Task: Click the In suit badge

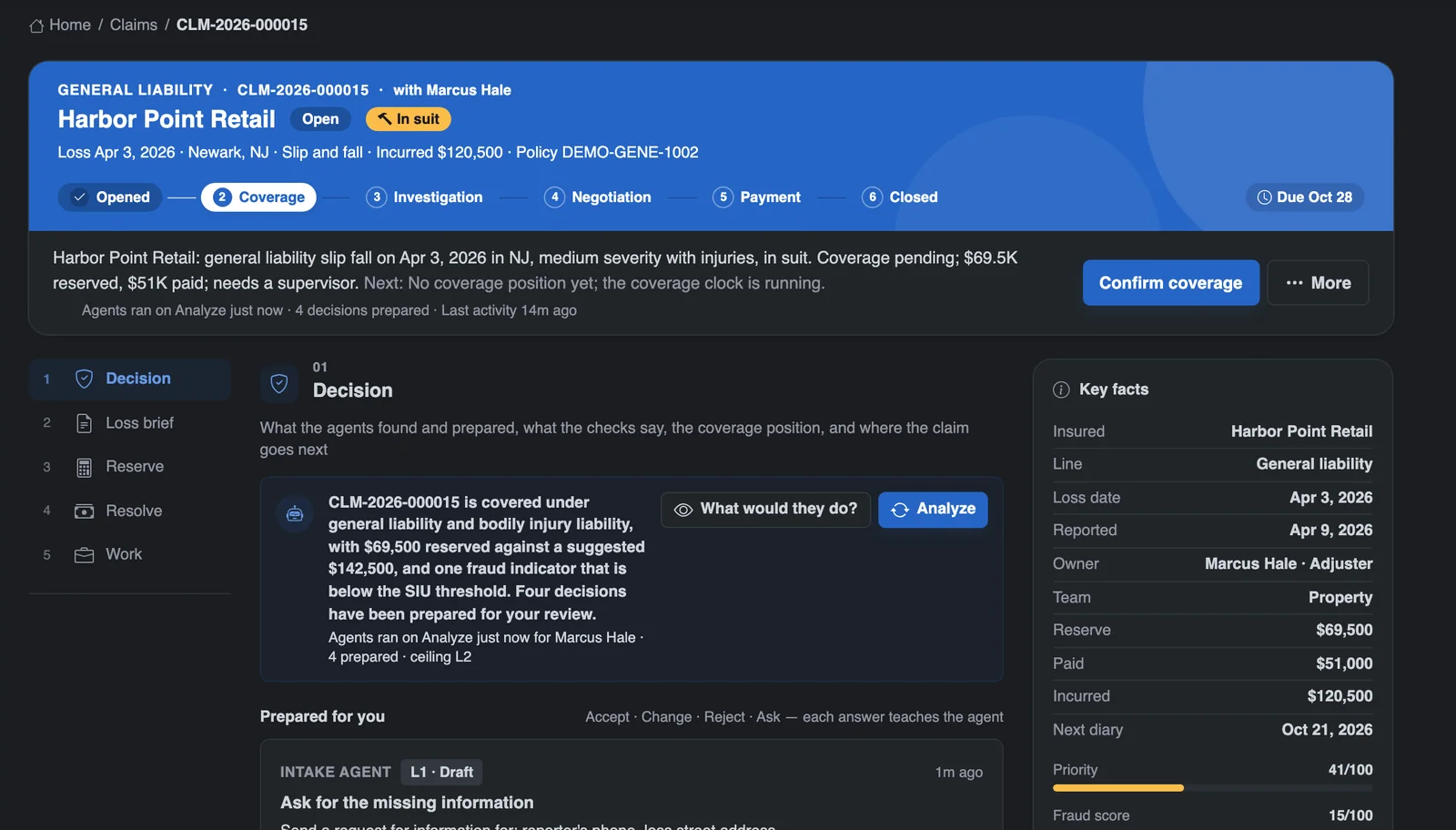Action: tap(408, 119)
